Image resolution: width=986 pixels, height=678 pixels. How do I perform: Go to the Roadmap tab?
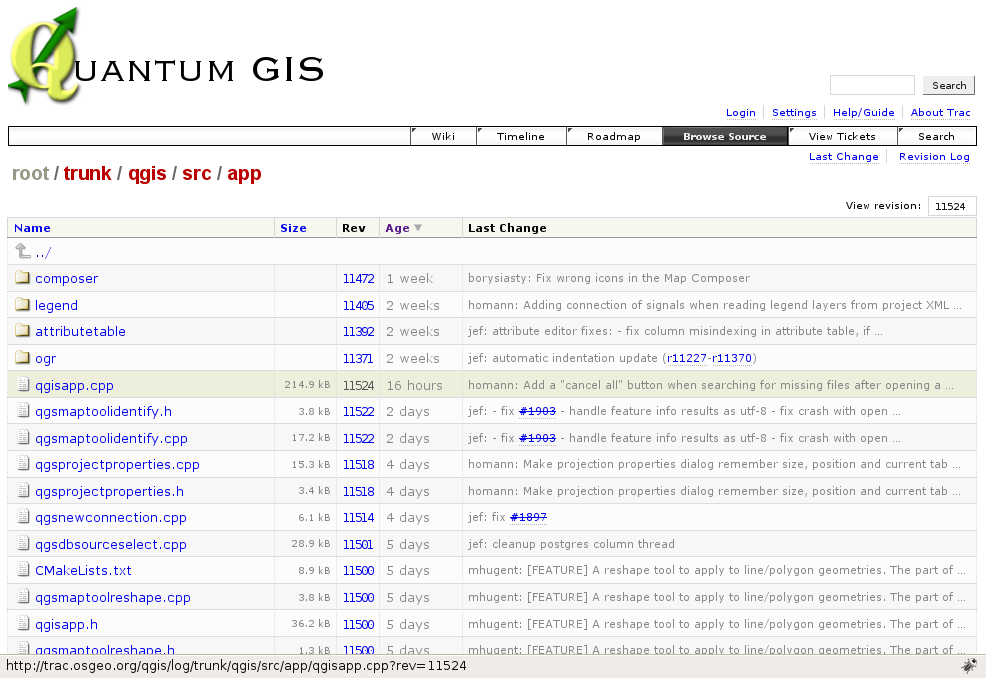tap(614, 136)
